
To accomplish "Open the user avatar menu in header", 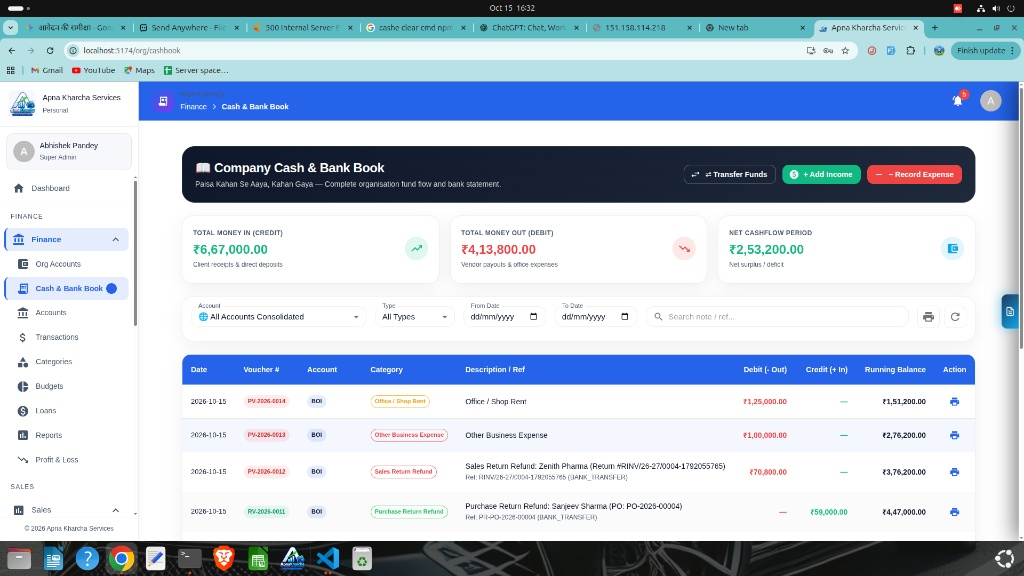I will 990,101.
